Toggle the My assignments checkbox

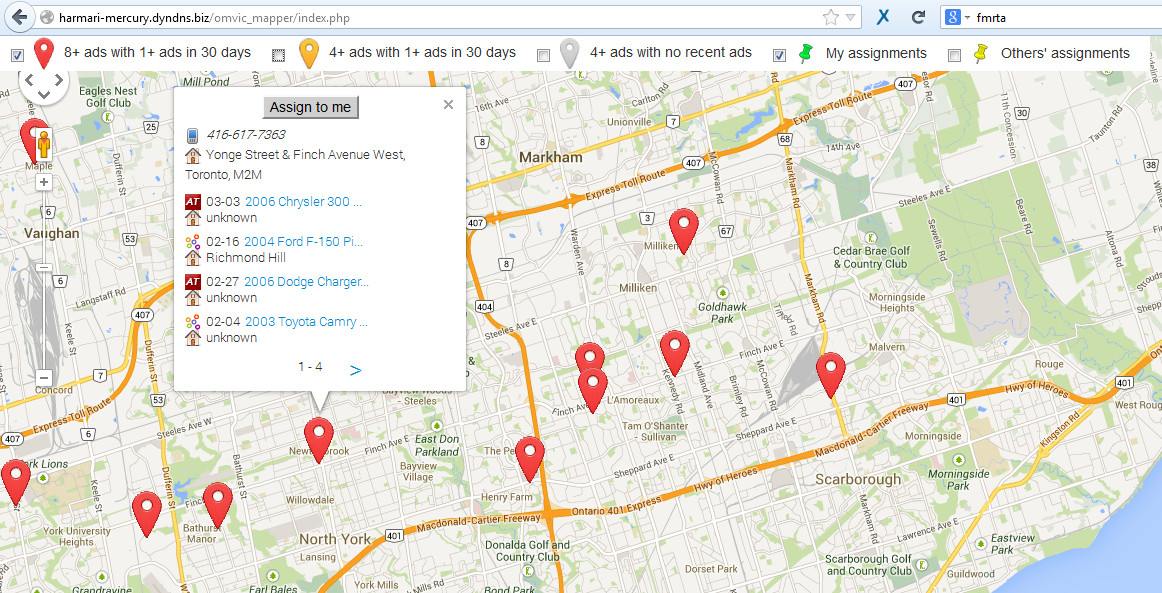pos(780,55)
